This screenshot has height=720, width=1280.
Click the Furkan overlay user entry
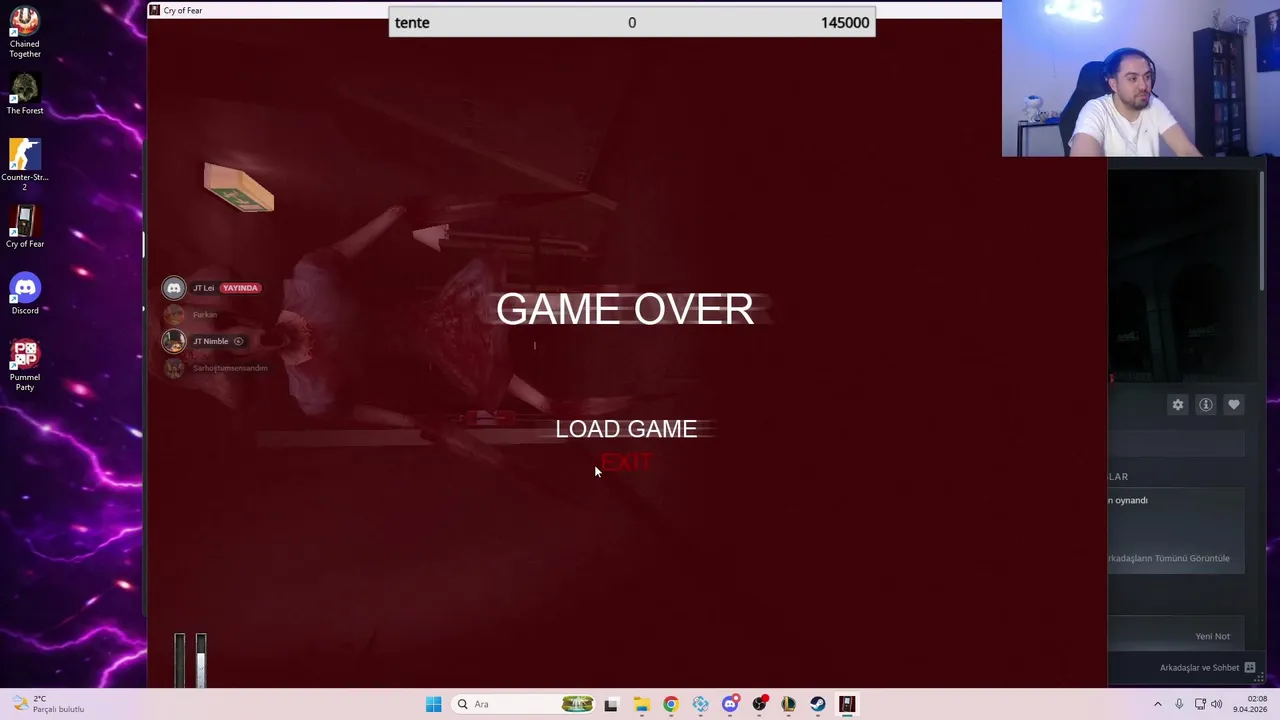pos(191,315)
